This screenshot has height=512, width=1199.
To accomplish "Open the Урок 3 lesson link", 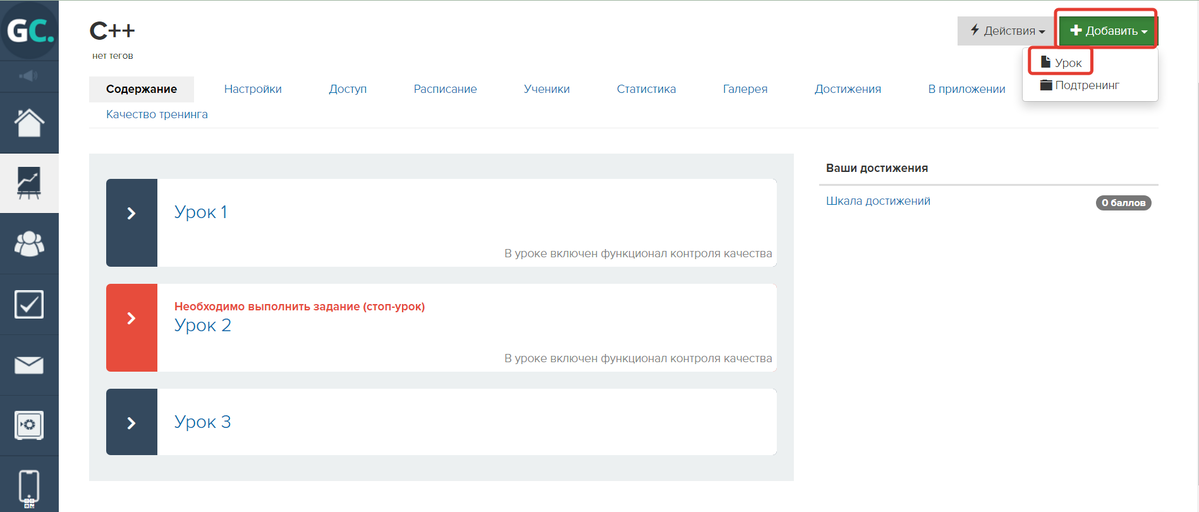I will [203, 422].
